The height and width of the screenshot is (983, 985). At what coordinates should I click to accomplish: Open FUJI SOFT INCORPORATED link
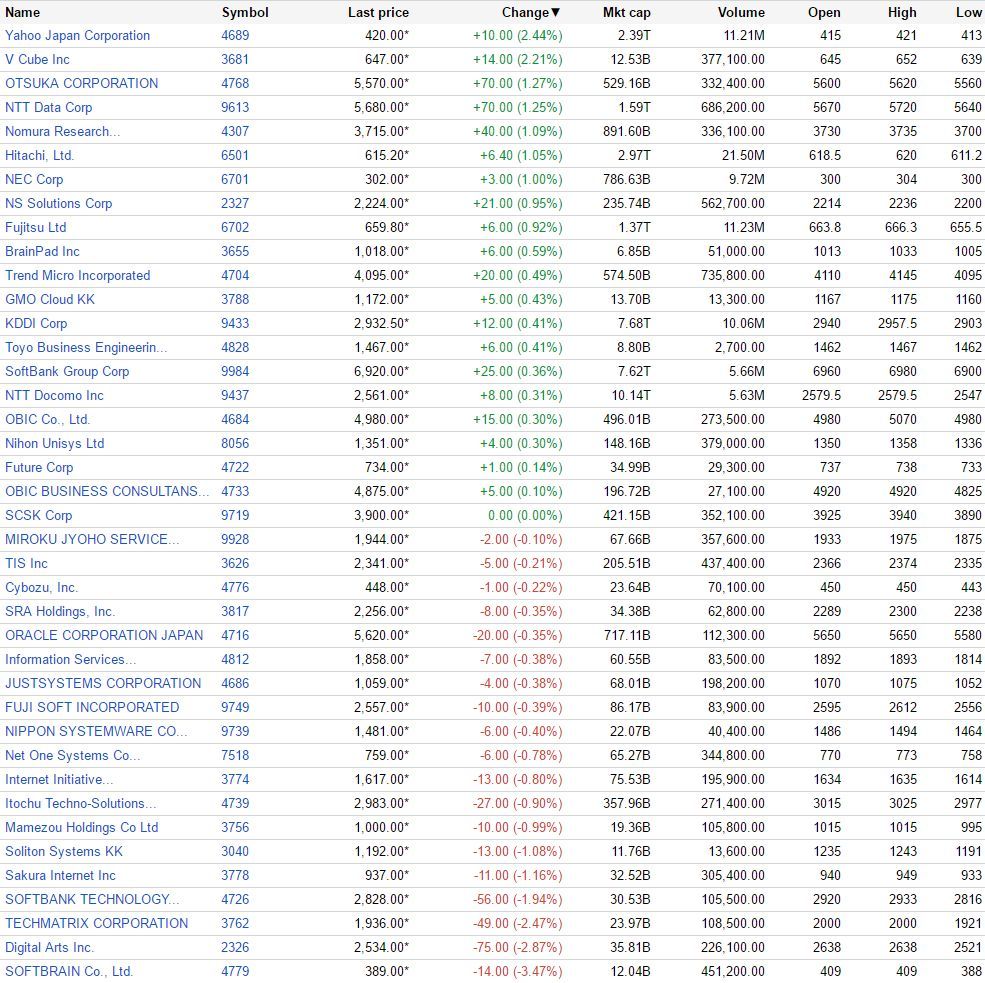click(92, 707)
